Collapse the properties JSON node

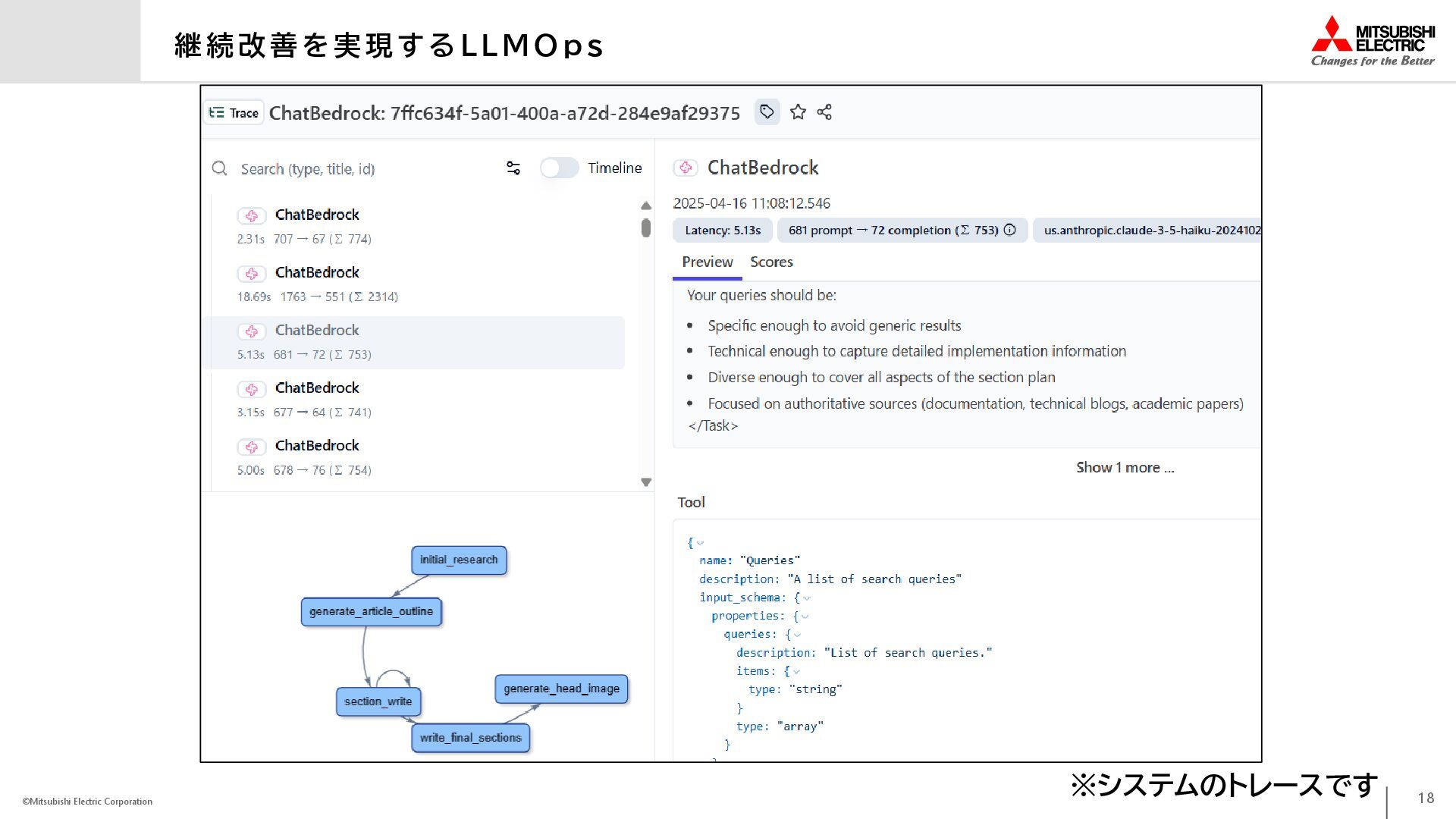[x=805, y=617]
